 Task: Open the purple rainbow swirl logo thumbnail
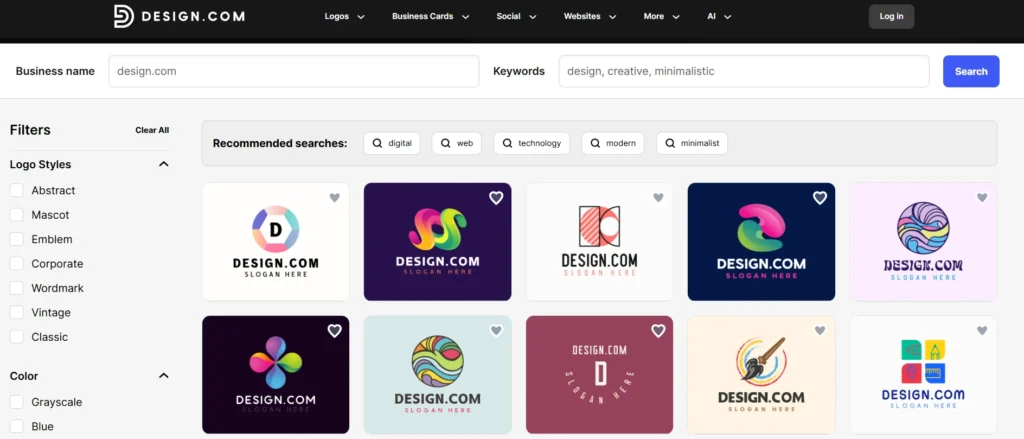tap(438, 242)
